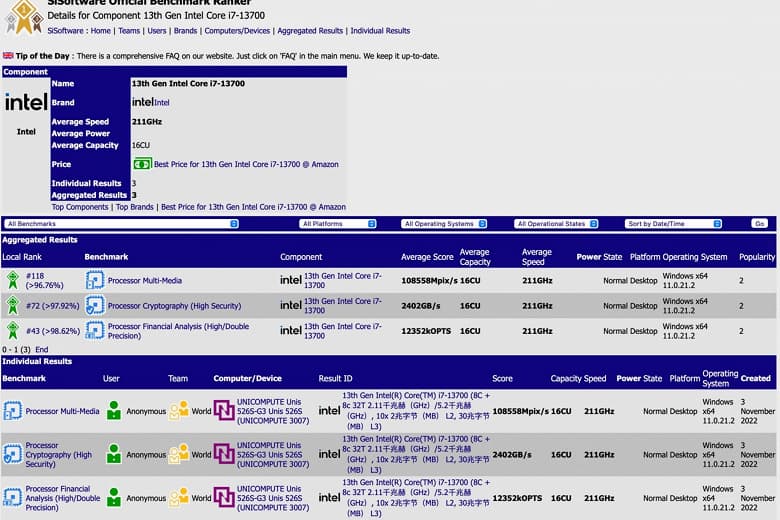The width and height of the screenshot is (780, 520).
Task: Click the large Intel brand logo in Component
Action: [26, 103]
